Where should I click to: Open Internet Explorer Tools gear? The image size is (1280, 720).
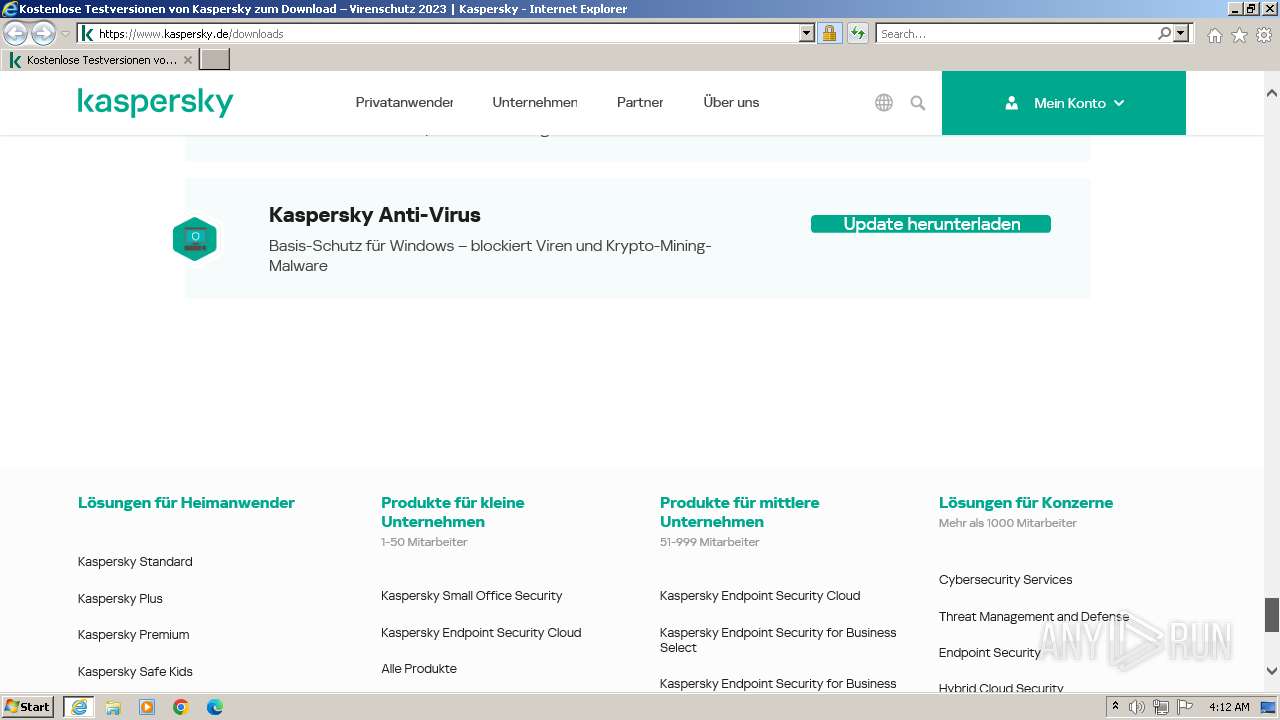[x=1264, y=35]
